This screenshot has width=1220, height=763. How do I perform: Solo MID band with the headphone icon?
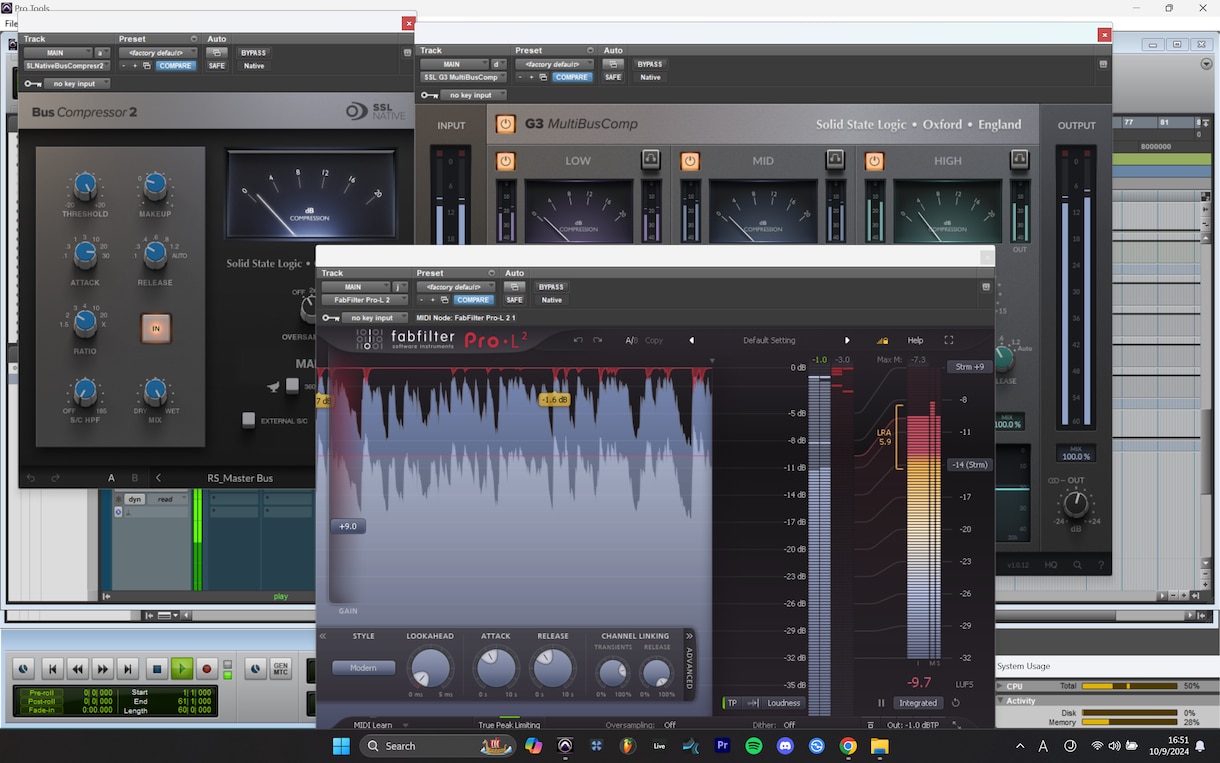[x=835, y=159]
